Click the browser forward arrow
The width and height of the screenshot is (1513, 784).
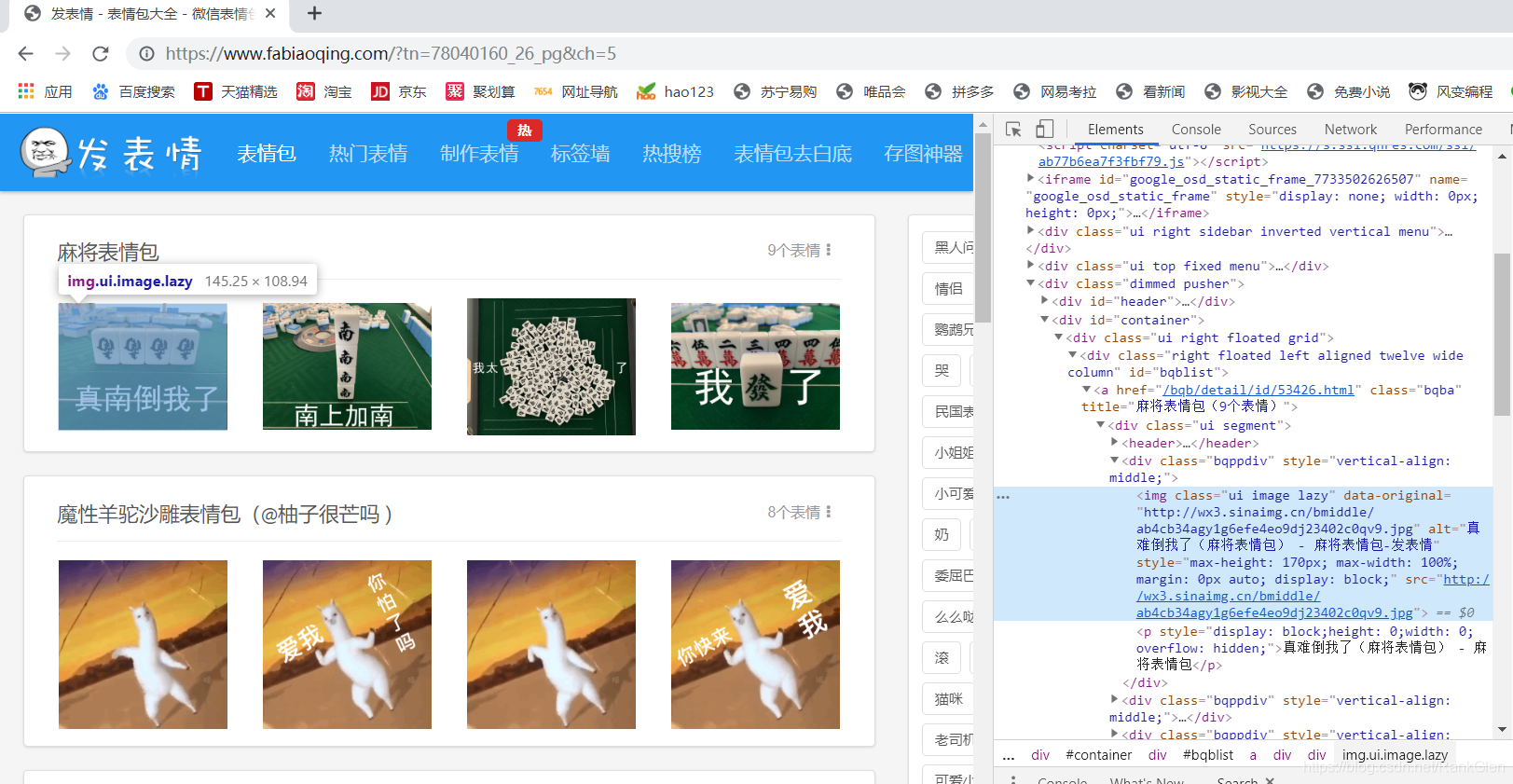click(62, 54)
